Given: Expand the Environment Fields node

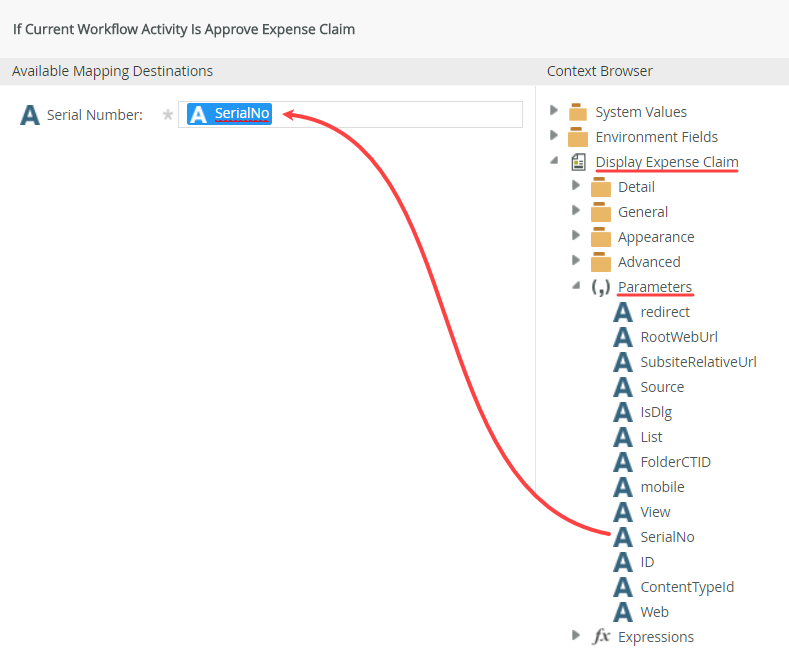Looking at the screenshot, I should pos(554,135).
